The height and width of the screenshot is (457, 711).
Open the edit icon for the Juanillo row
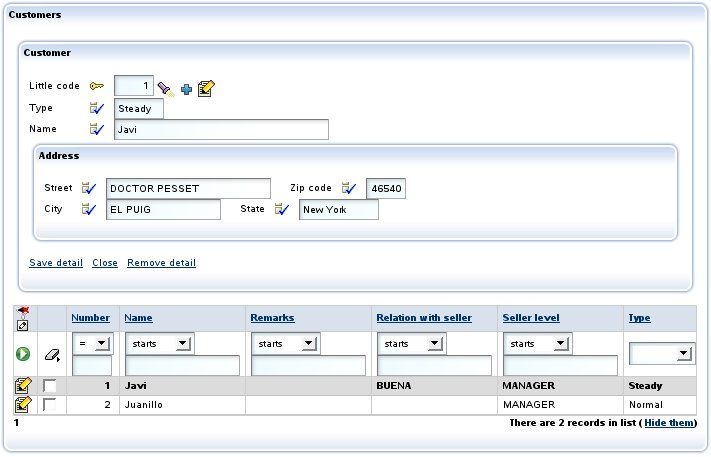23,404
